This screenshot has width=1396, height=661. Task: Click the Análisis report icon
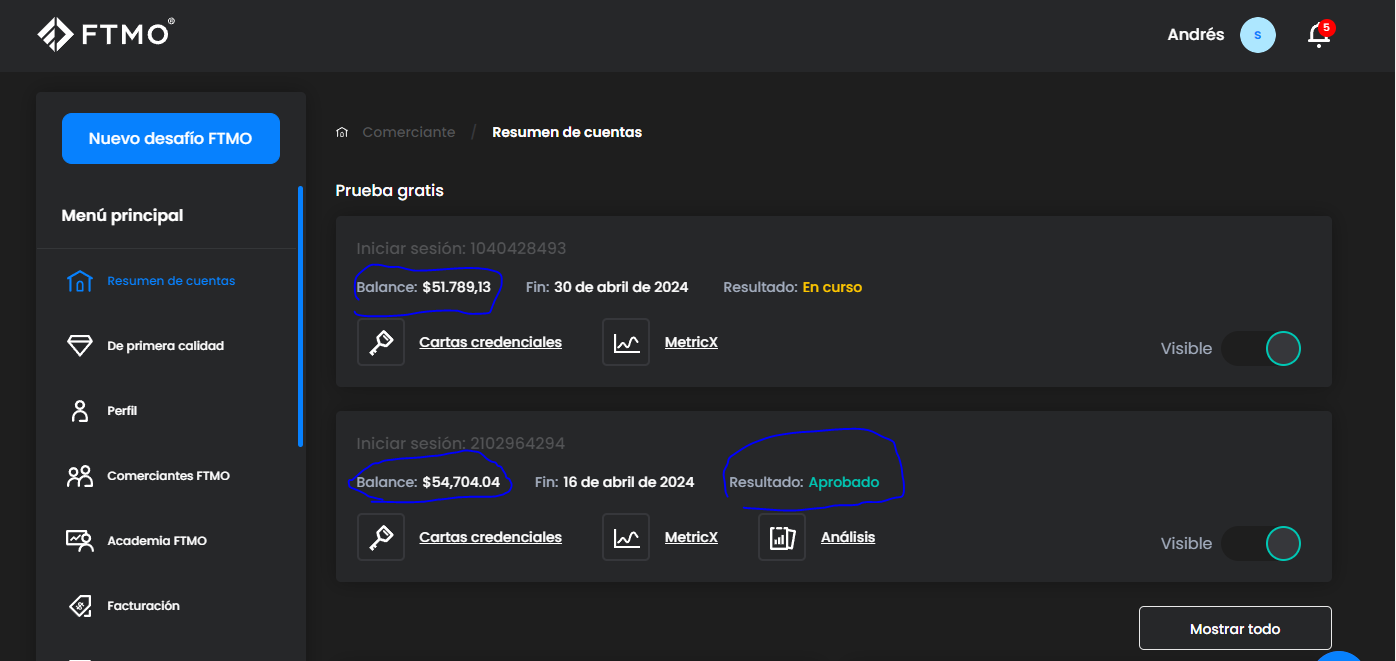point(782,537)
